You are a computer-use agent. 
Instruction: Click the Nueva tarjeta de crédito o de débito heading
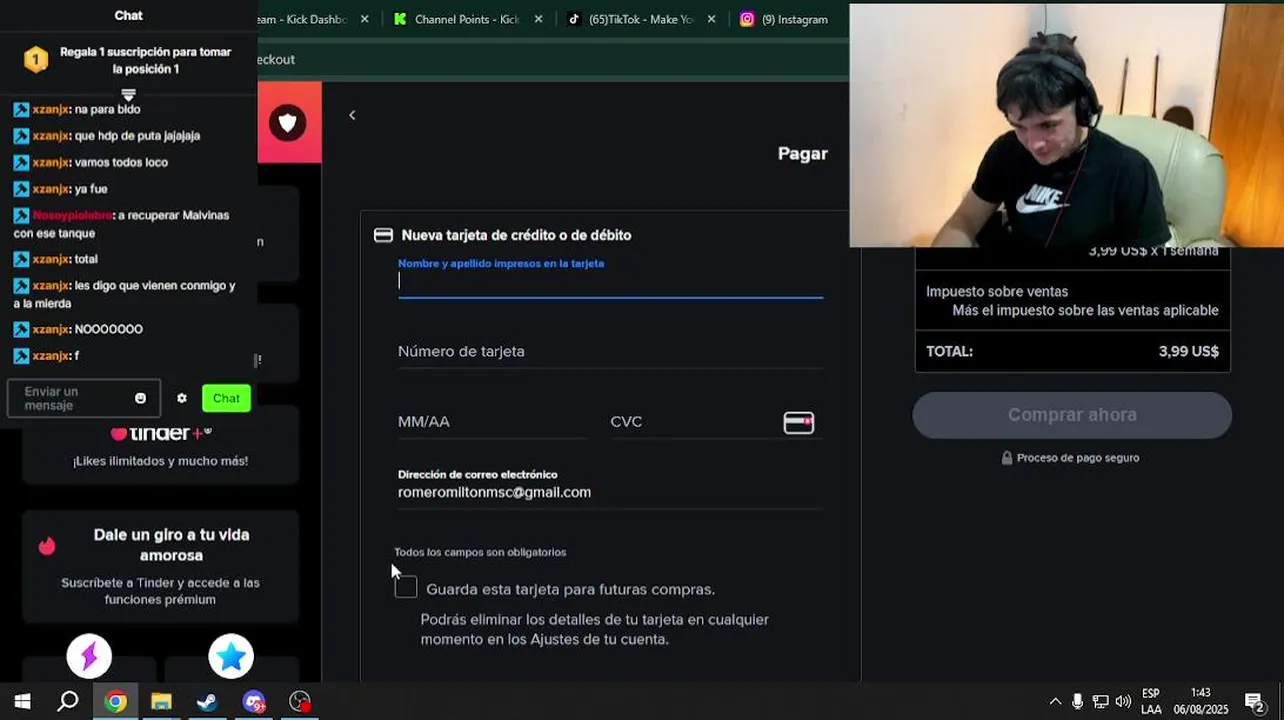point(516,235)
